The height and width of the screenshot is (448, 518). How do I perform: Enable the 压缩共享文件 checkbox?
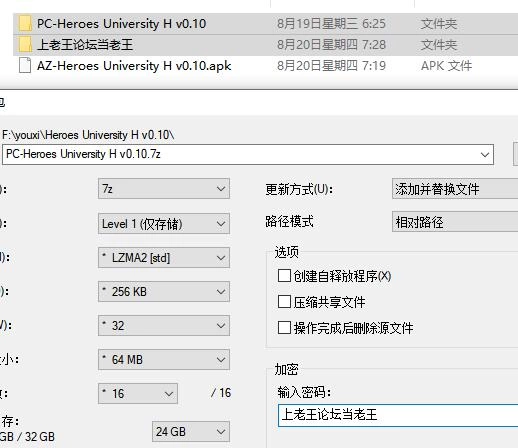click(284, 302)
